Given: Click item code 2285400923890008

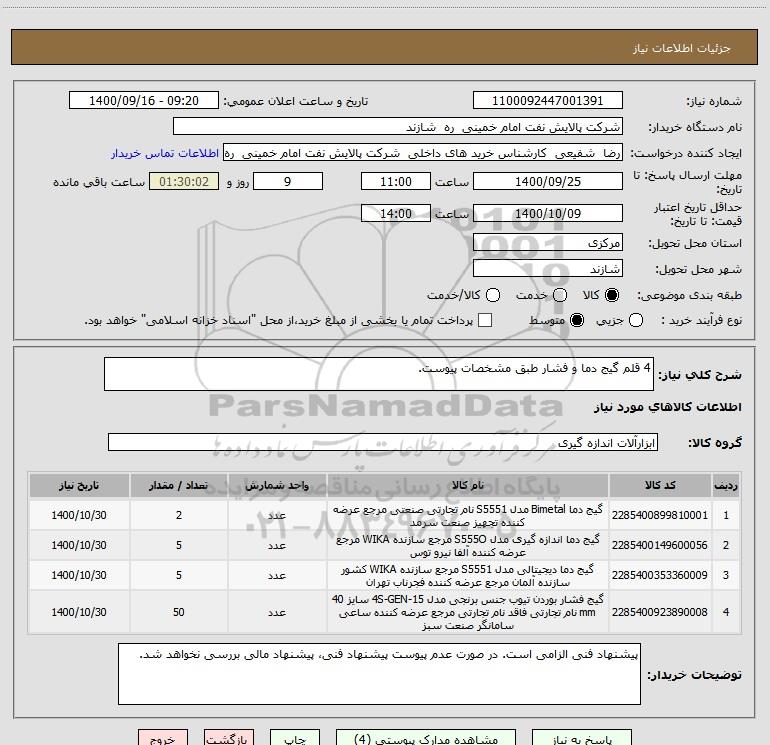Looking at the screenshot, I should (x=660, y=612).
